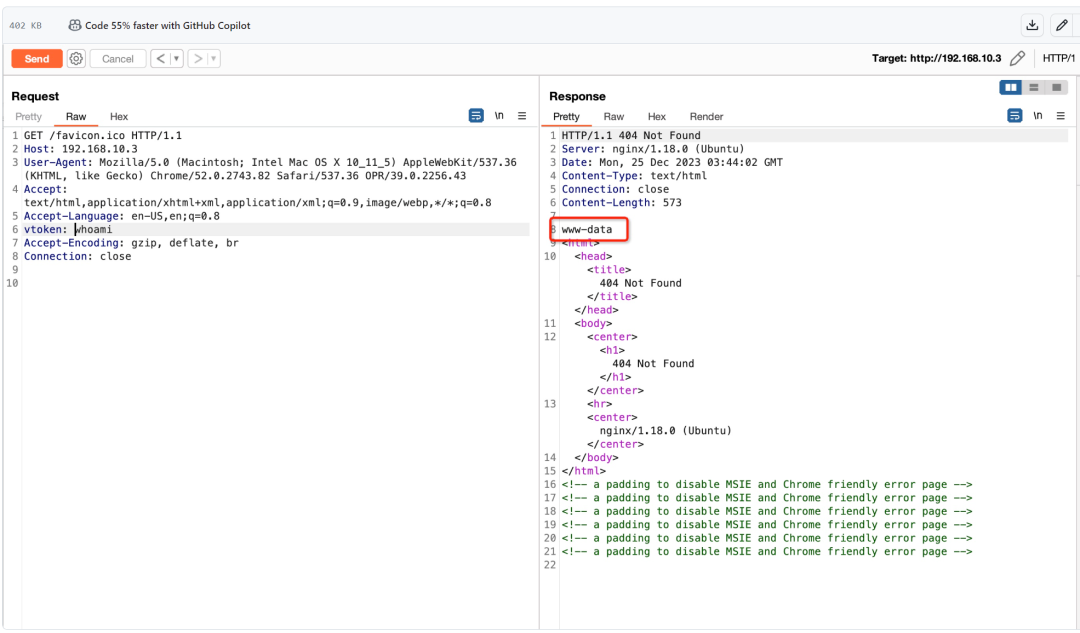The width and height of the screenshot is (1080, 633).
Task: Click Connection: close in the request
Action: pos(77,256)
